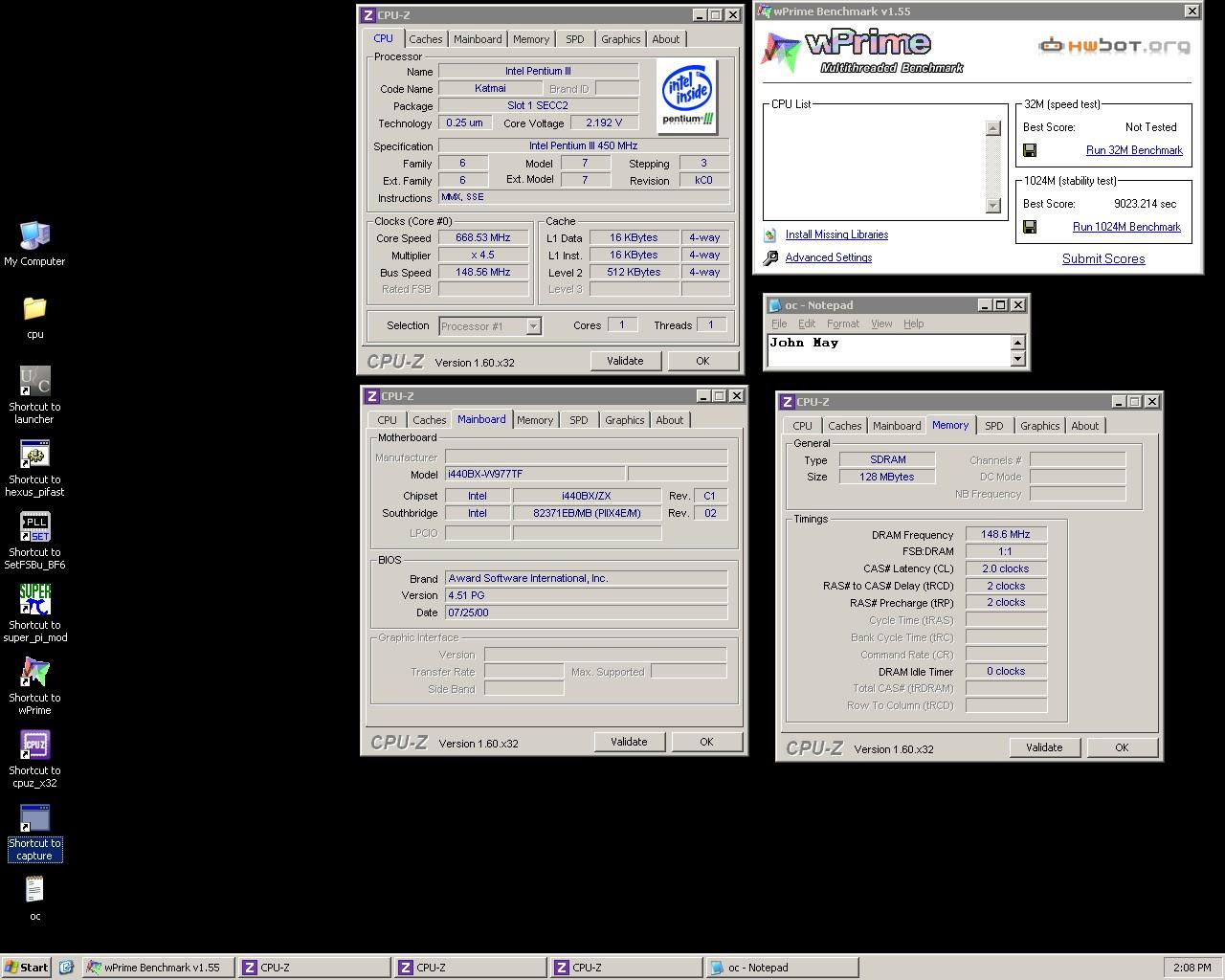
Task: Click CPU-Z title icon in Mainboard window
Action: click(371, 396)
